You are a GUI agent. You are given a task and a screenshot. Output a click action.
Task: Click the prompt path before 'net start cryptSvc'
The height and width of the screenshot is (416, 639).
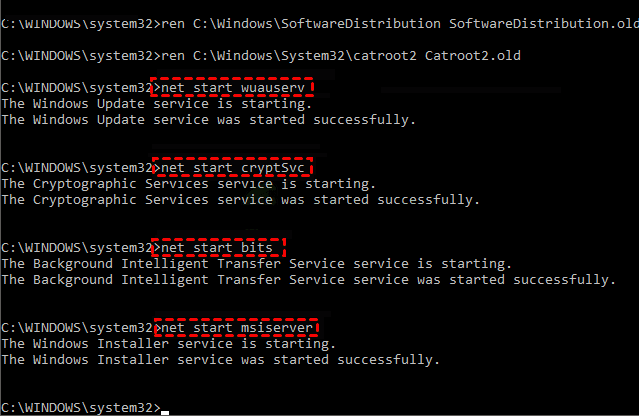(77, 167)
